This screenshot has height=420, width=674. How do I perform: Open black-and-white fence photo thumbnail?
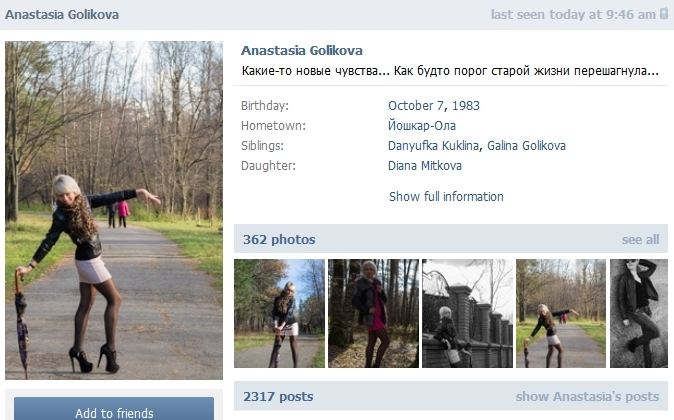click(x=467, y=313)
